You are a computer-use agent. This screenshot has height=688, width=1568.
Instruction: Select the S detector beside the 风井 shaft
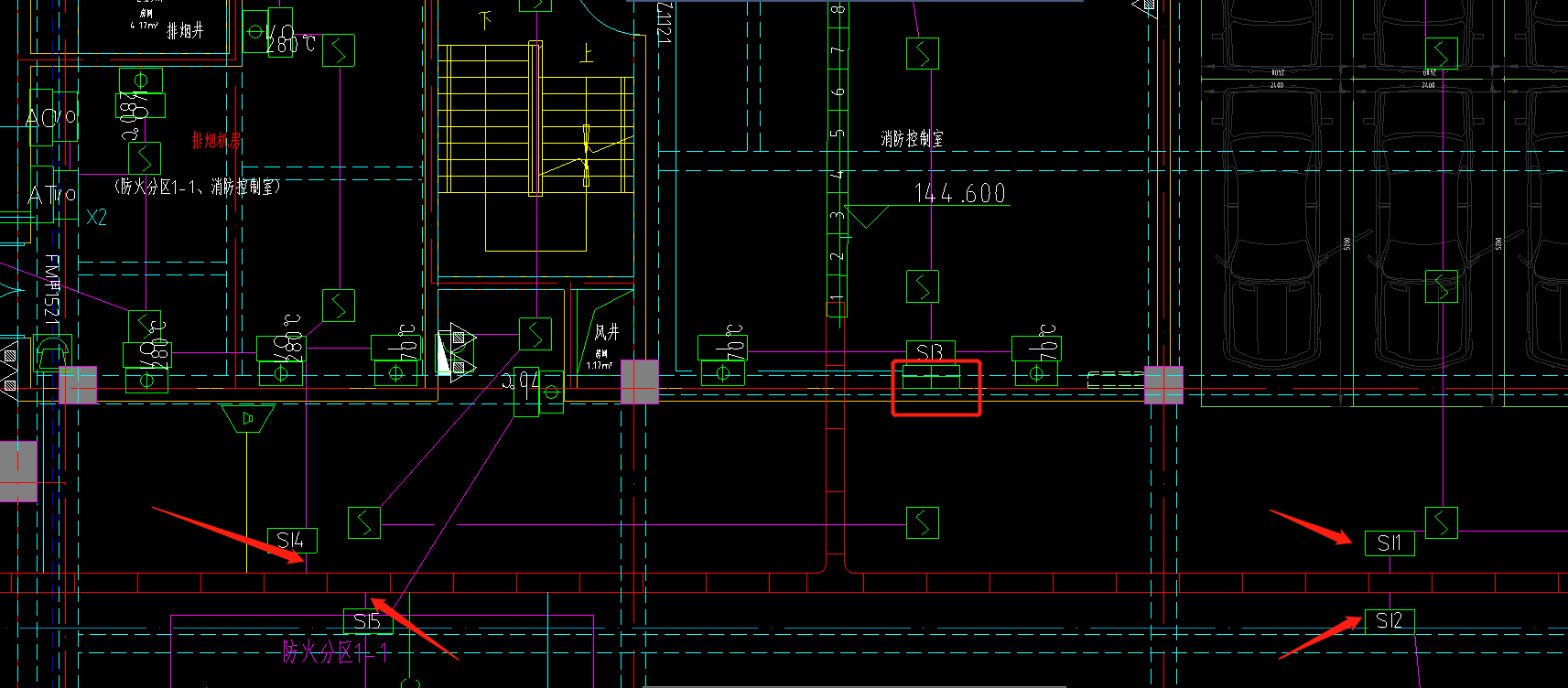pos(535,334)
